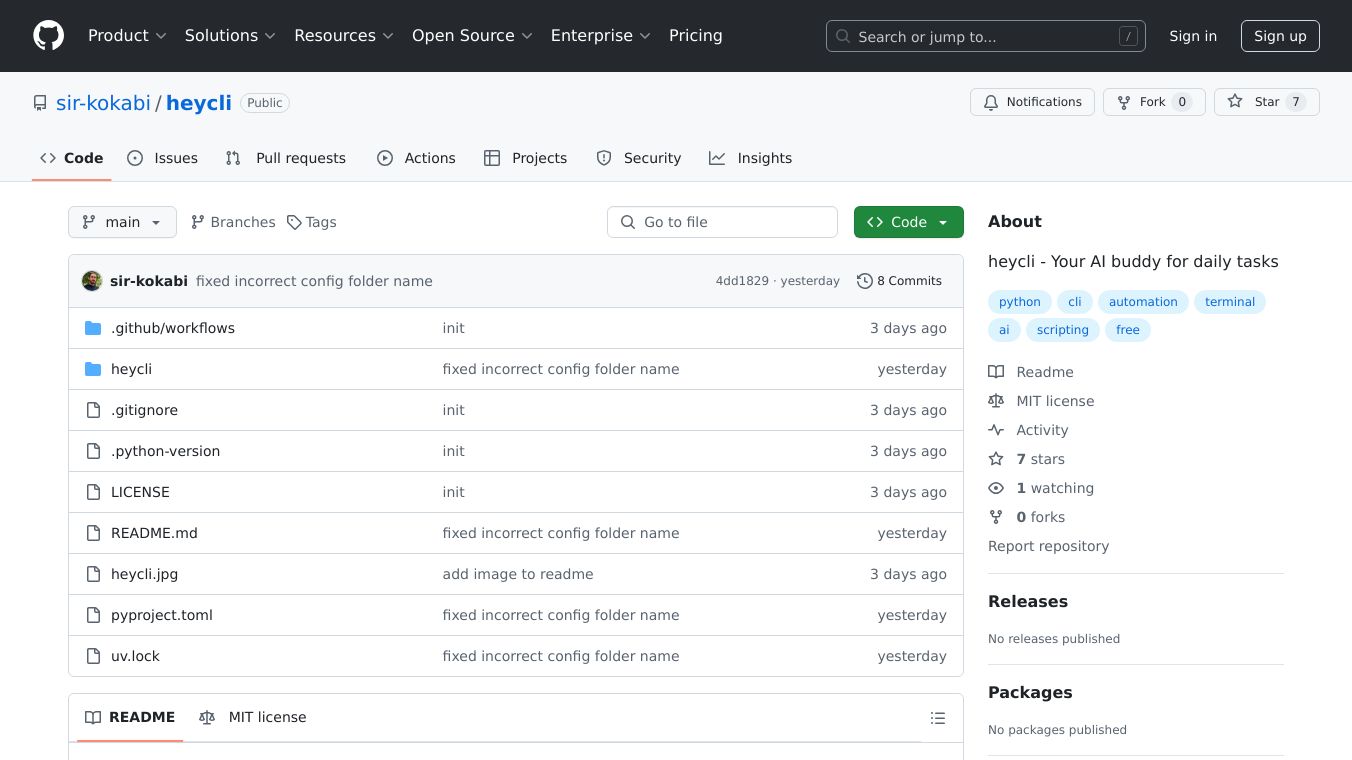Open the .github/workflows folder
The width and height of the screenshot is (1352, 760).
tap(172, 328)
